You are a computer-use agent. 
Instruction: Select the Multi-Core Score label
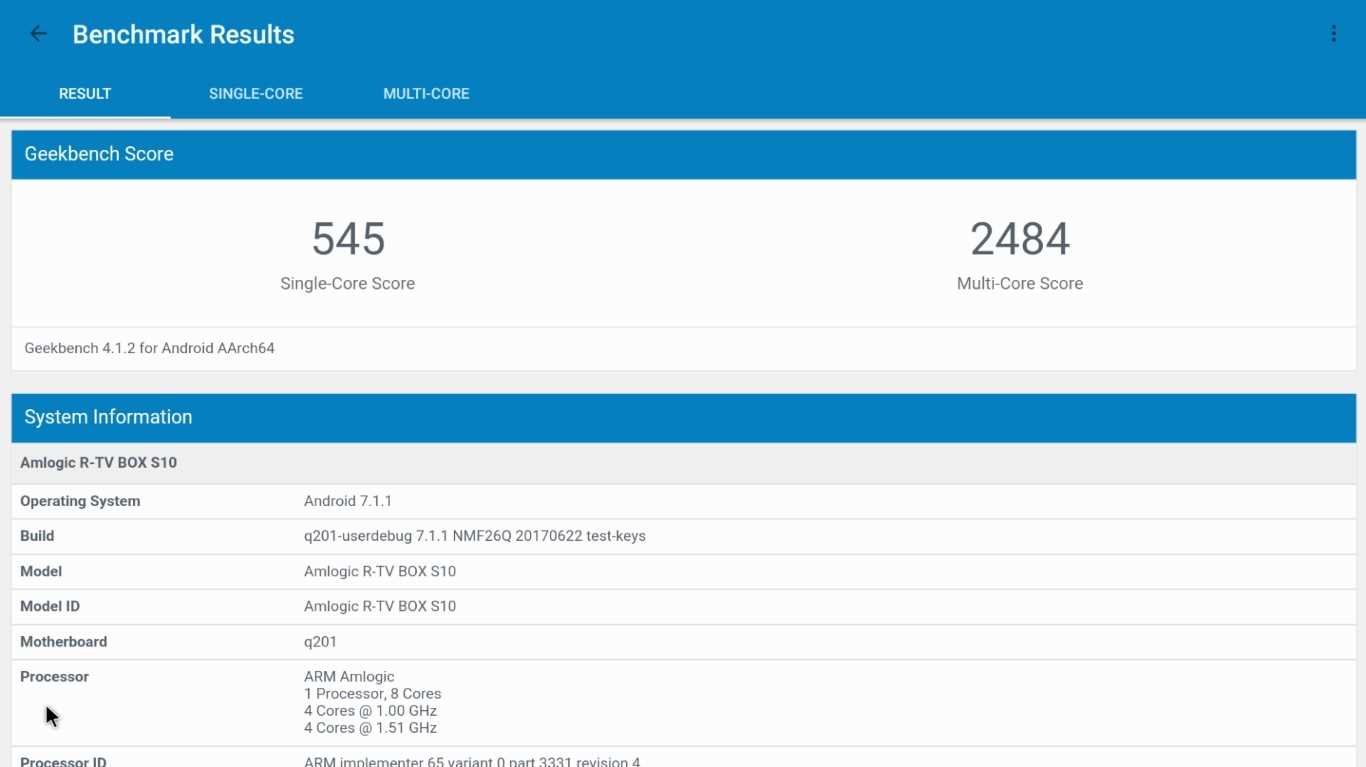(x=1020, y=284)
